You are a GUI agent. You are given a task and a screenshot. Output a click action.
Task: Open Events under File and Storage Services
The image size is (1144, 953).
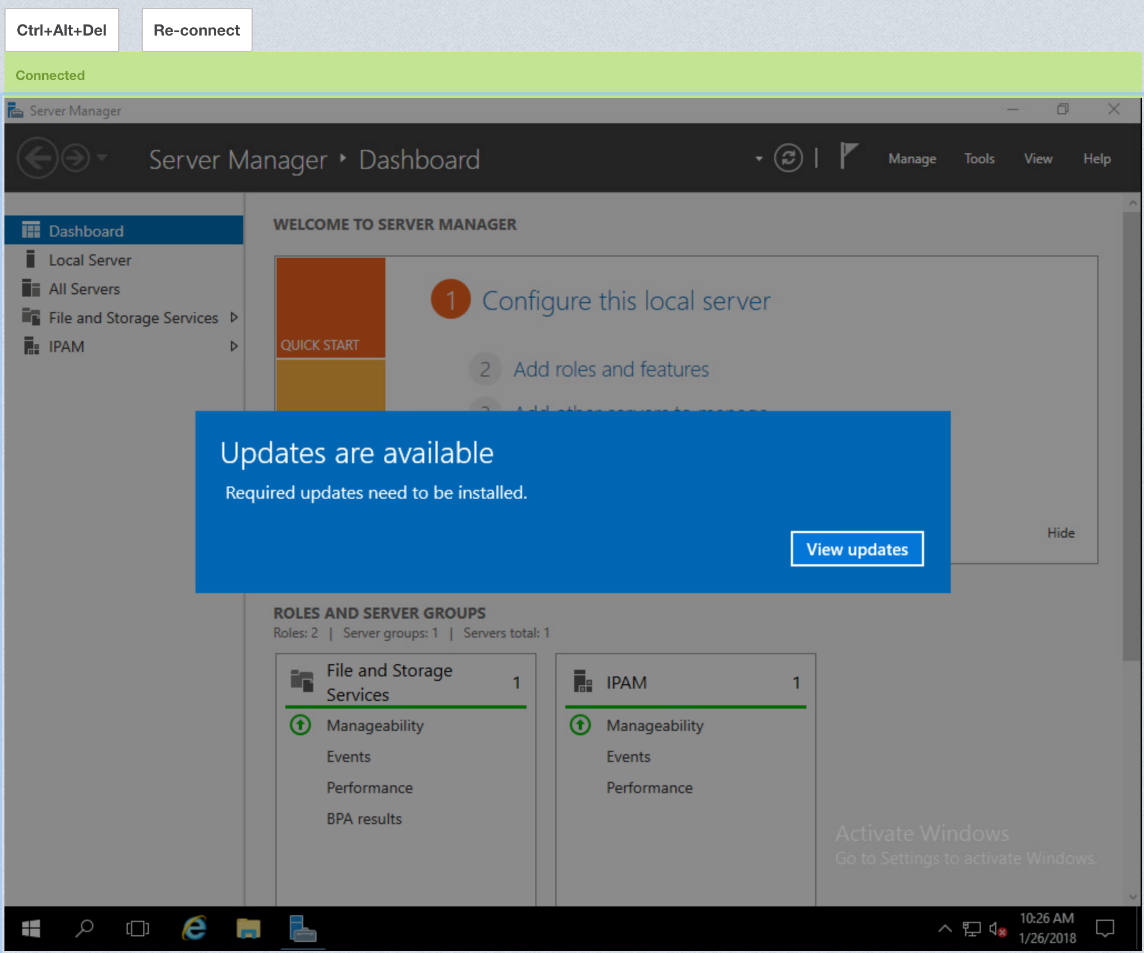(x=348, y=757)
